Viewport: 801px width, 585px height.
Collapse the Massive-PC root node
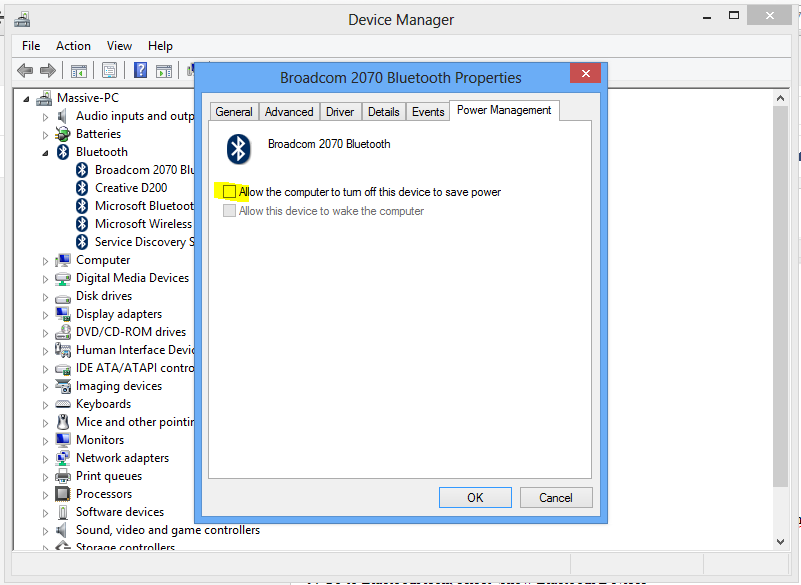click(27, 99)
